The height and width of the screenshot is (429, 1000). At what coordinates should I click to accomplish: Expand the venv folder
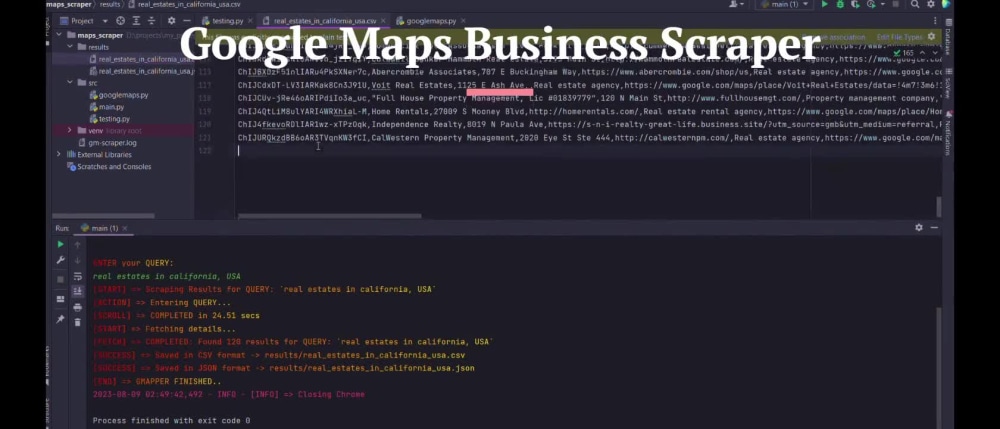point(70,131)
